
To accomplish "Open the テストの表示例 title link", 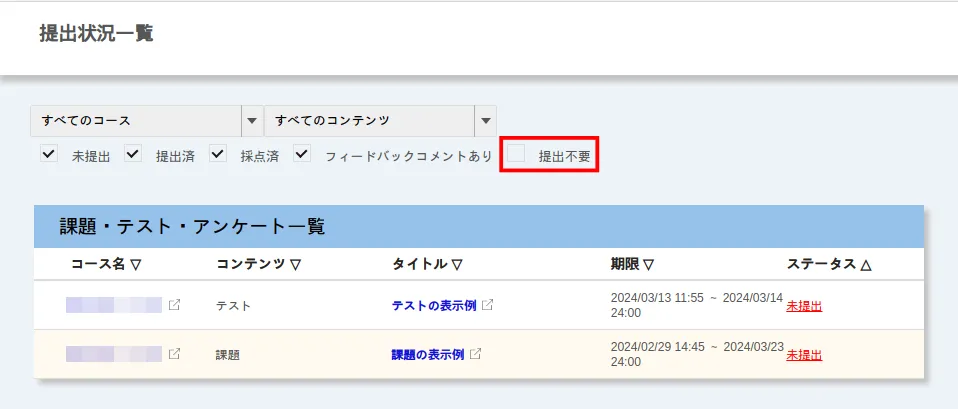I will (x=433, y=305).
